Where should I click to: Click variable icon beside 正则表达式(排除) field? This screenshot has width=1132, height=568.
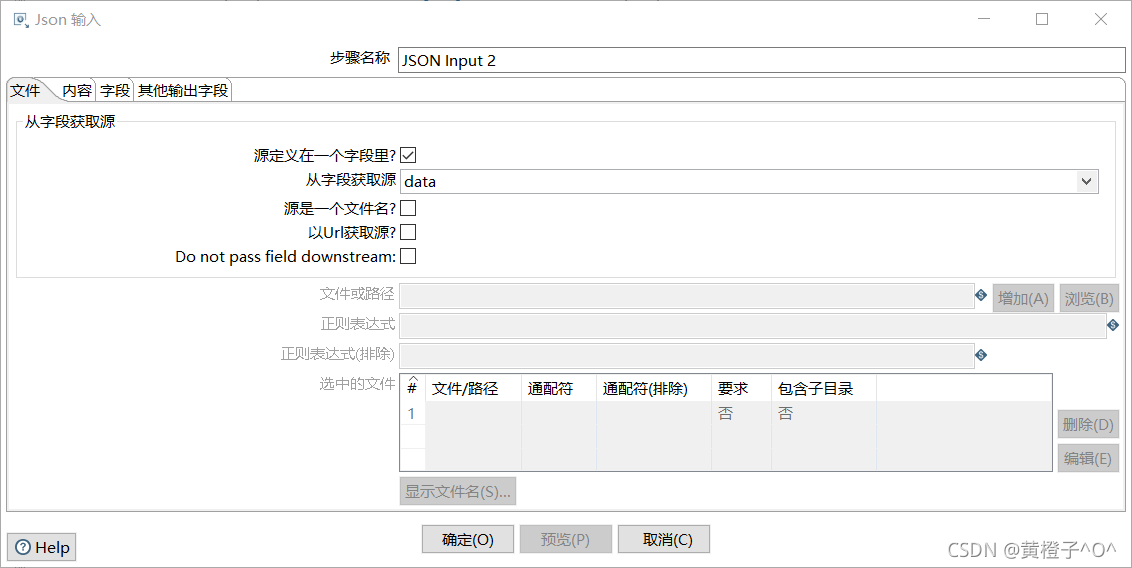(980, 355)
